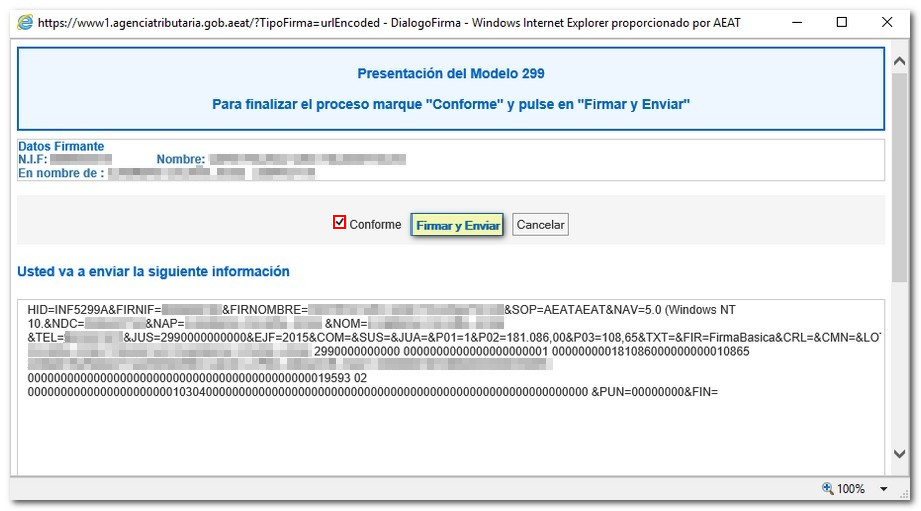Click inside the submitted data text box

(x=450, y=430)
